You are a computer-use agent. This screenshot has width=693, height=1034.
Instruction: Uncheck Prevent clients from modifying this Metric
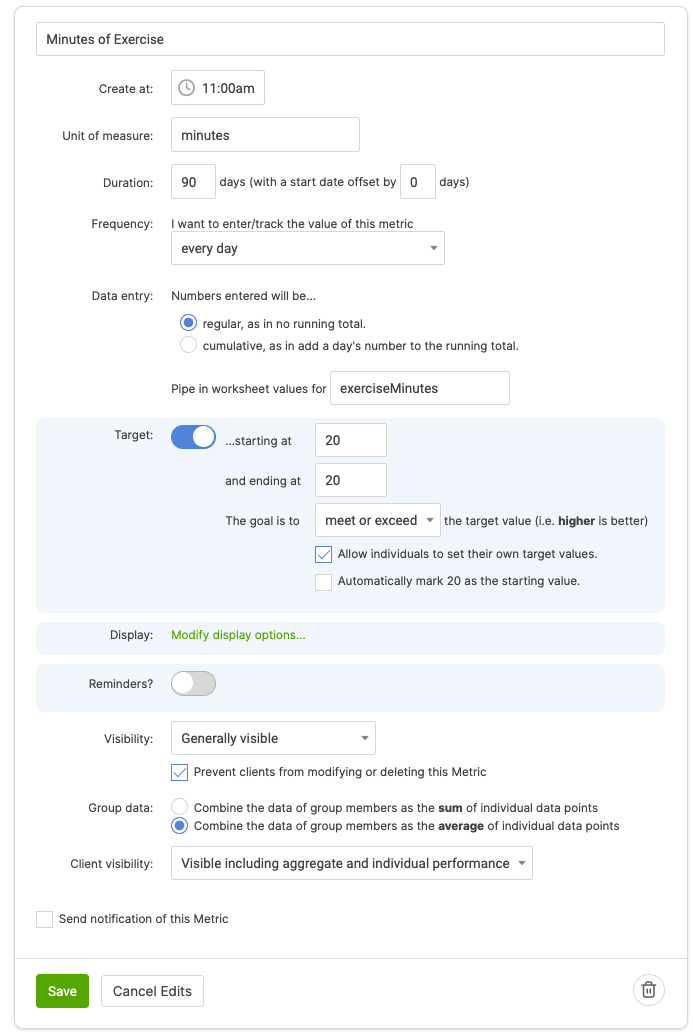pos(180,772)
